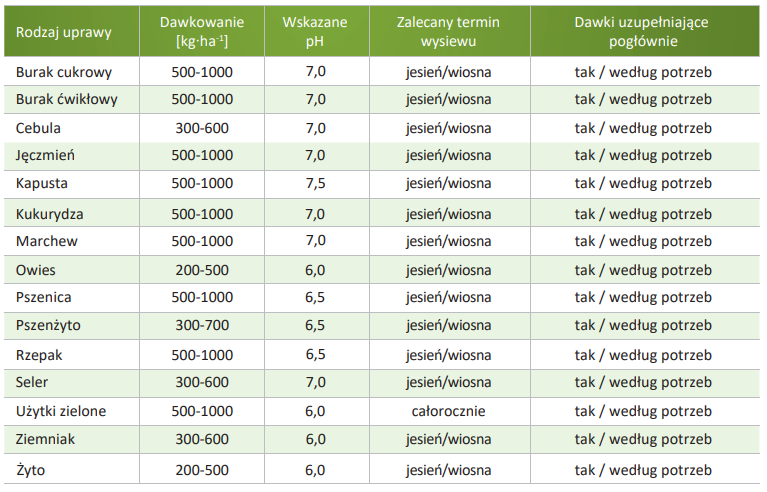Screen dimensions: 767x492
Task: Click the "Rzepak" crop cell
Action: click(39, 355)
